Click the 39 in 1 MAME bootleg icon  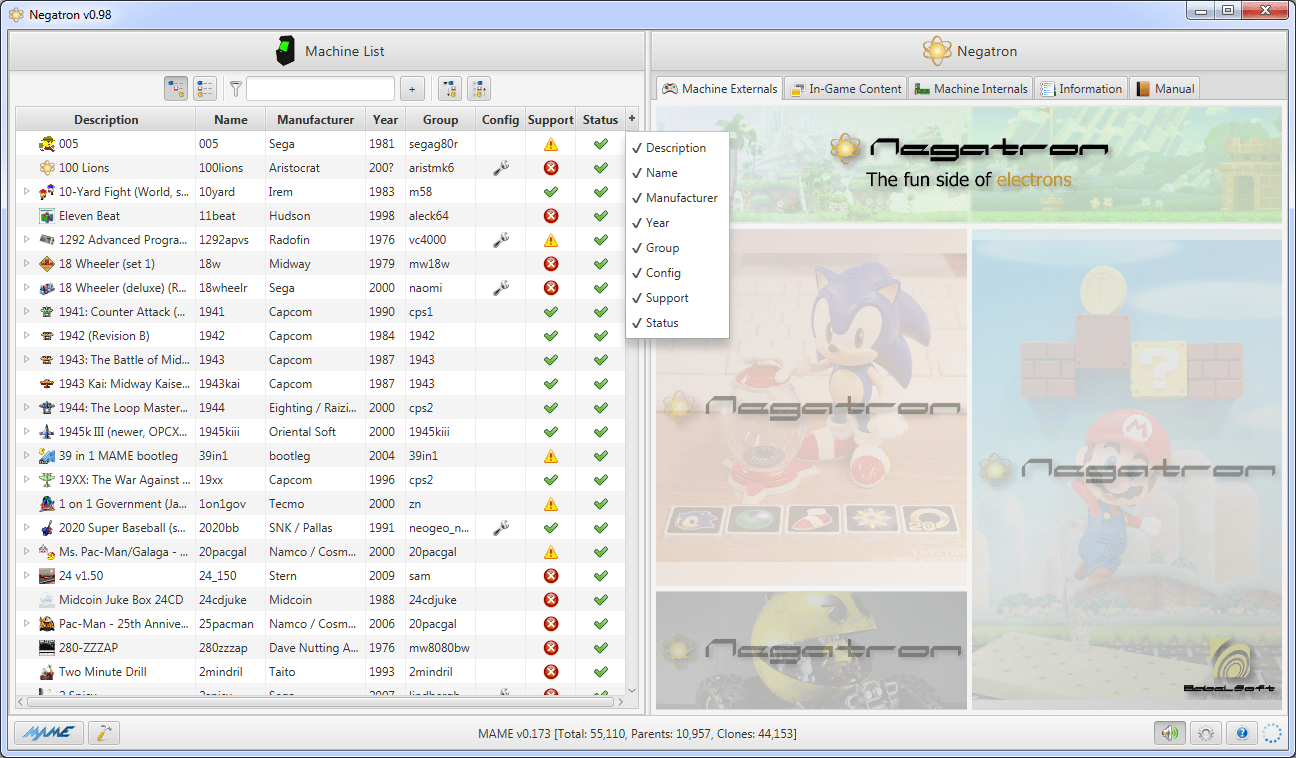click(47, 456)
